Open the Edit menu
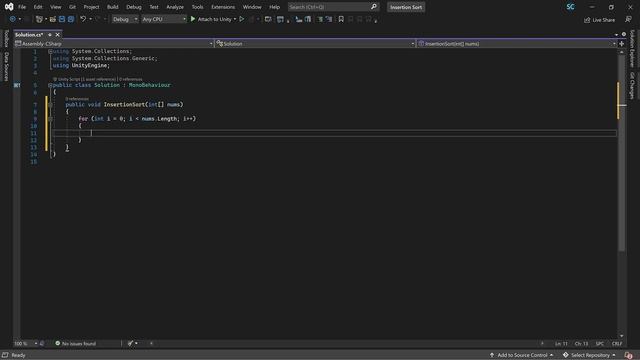This screenshot has width=640, height=360. coord(38,7)
